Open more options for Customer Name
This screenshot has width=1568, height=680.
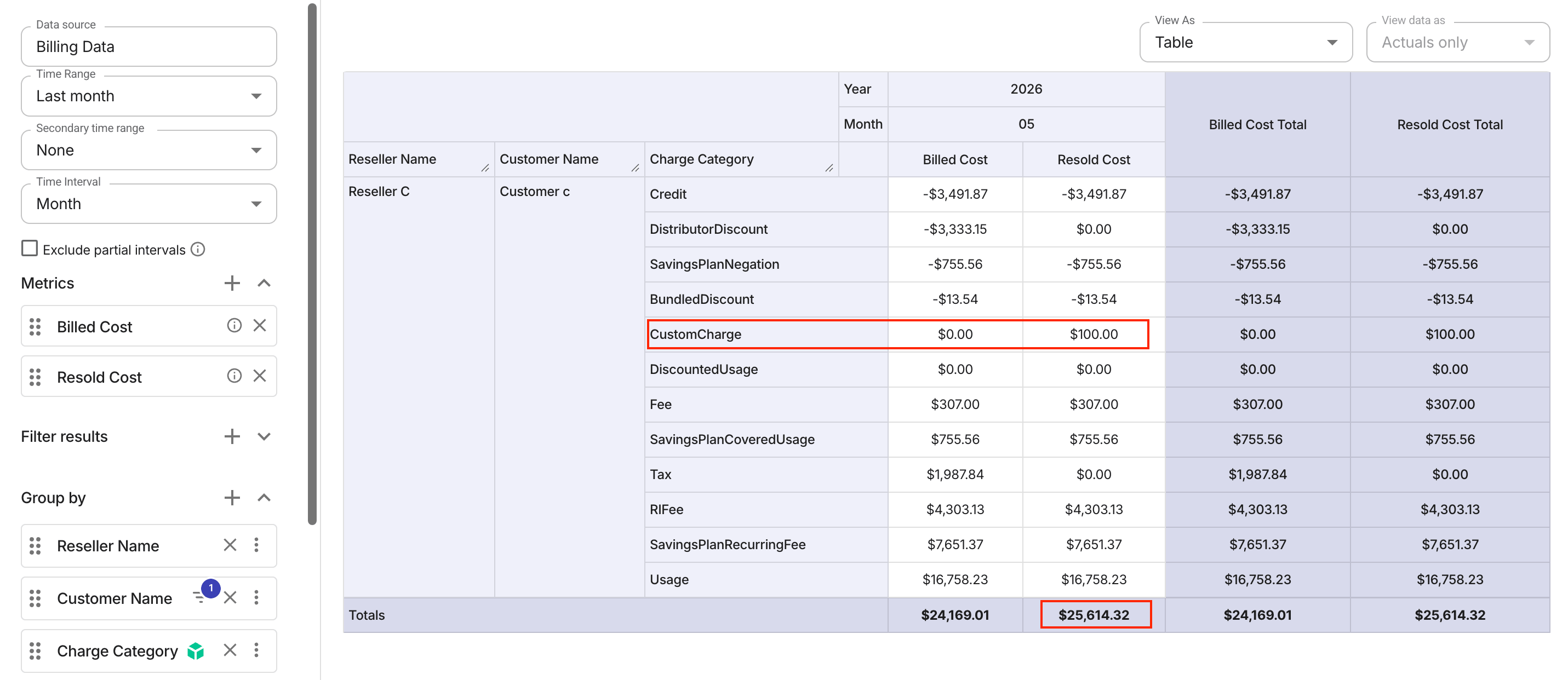[x=256, y=597]
